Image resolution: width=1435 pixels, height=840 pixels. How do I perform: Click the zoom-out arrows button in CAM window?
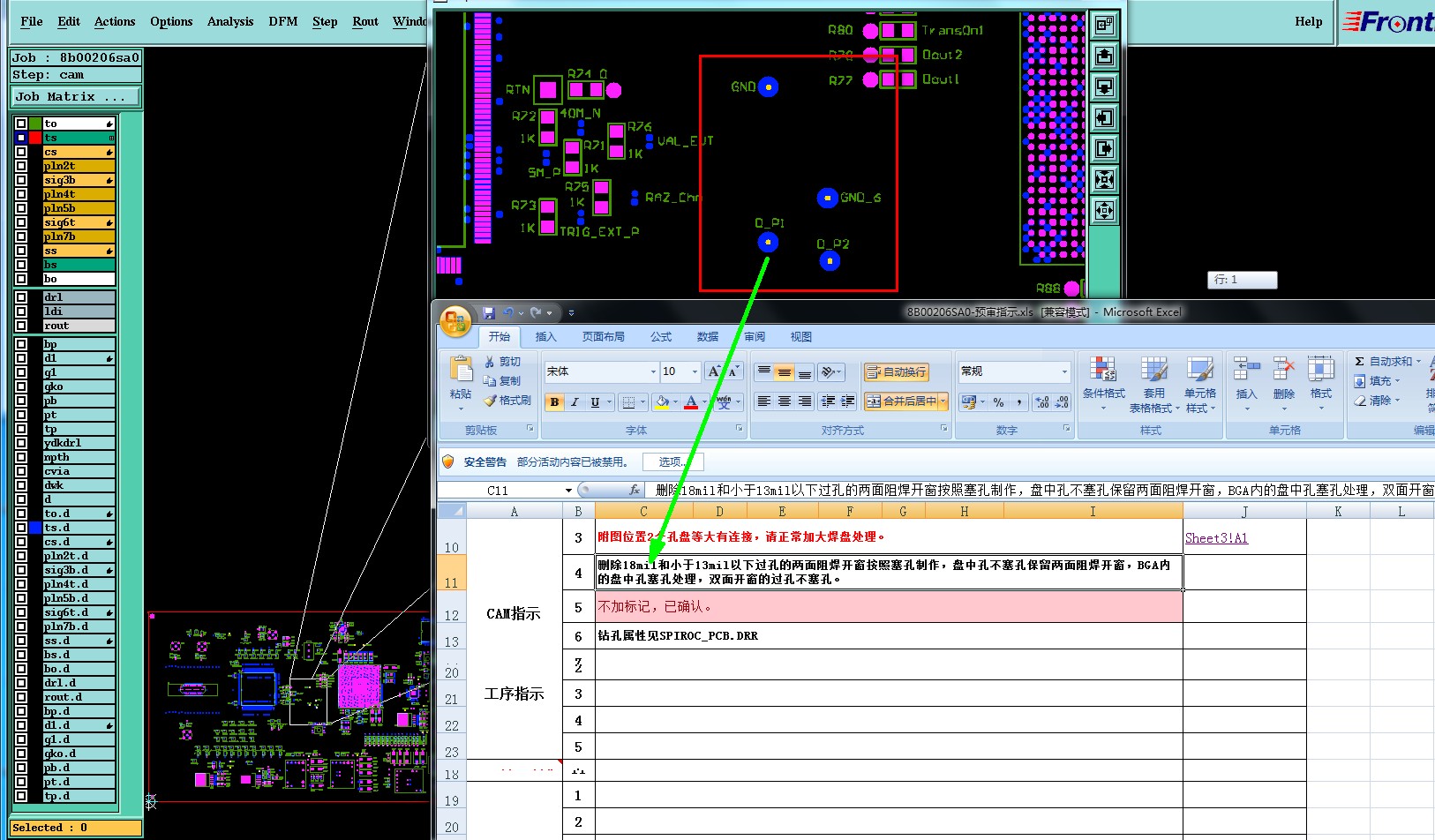pyautogui.click(x=1104, y=211)
